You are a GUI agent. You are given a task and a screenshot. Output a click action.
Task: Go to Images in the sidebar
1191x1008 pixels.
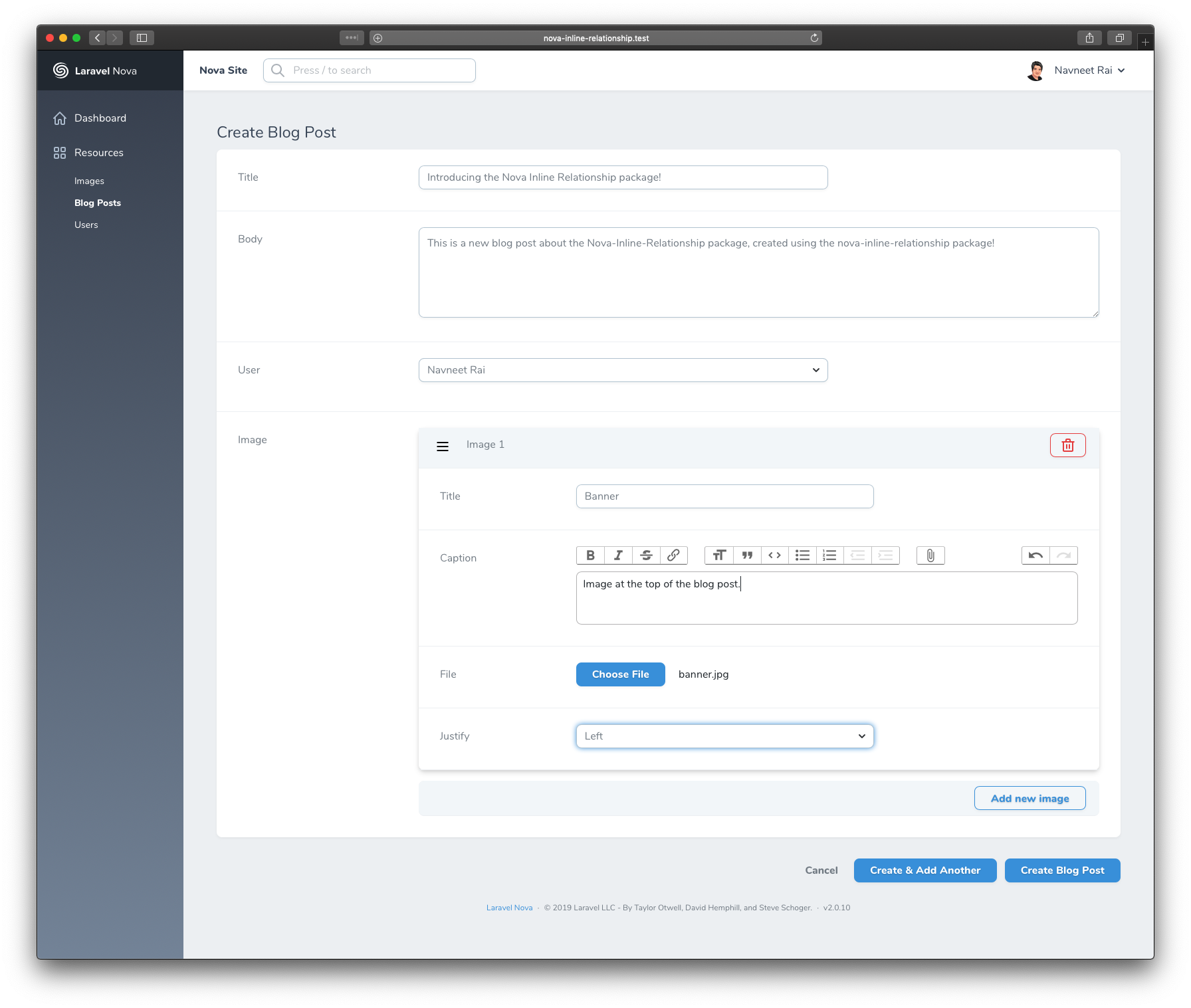click(89, 181)
